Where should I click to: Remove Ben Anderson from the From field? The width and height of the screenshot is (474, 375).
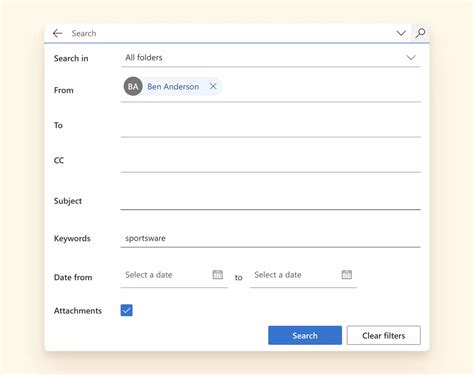click(x=213, y=86)
